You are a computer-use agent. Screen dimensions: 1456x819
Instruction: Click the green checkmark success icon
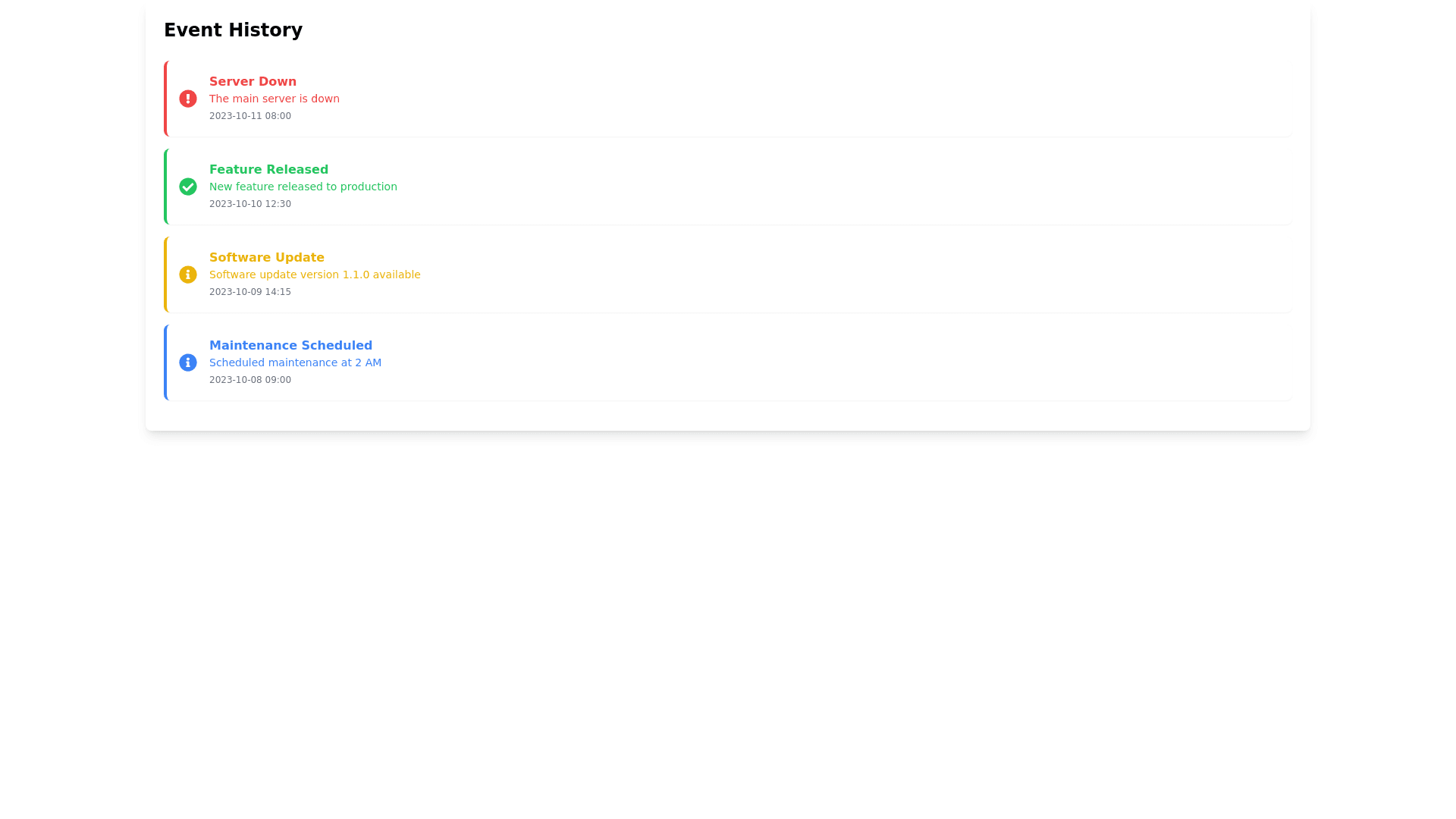click(187, 187)
